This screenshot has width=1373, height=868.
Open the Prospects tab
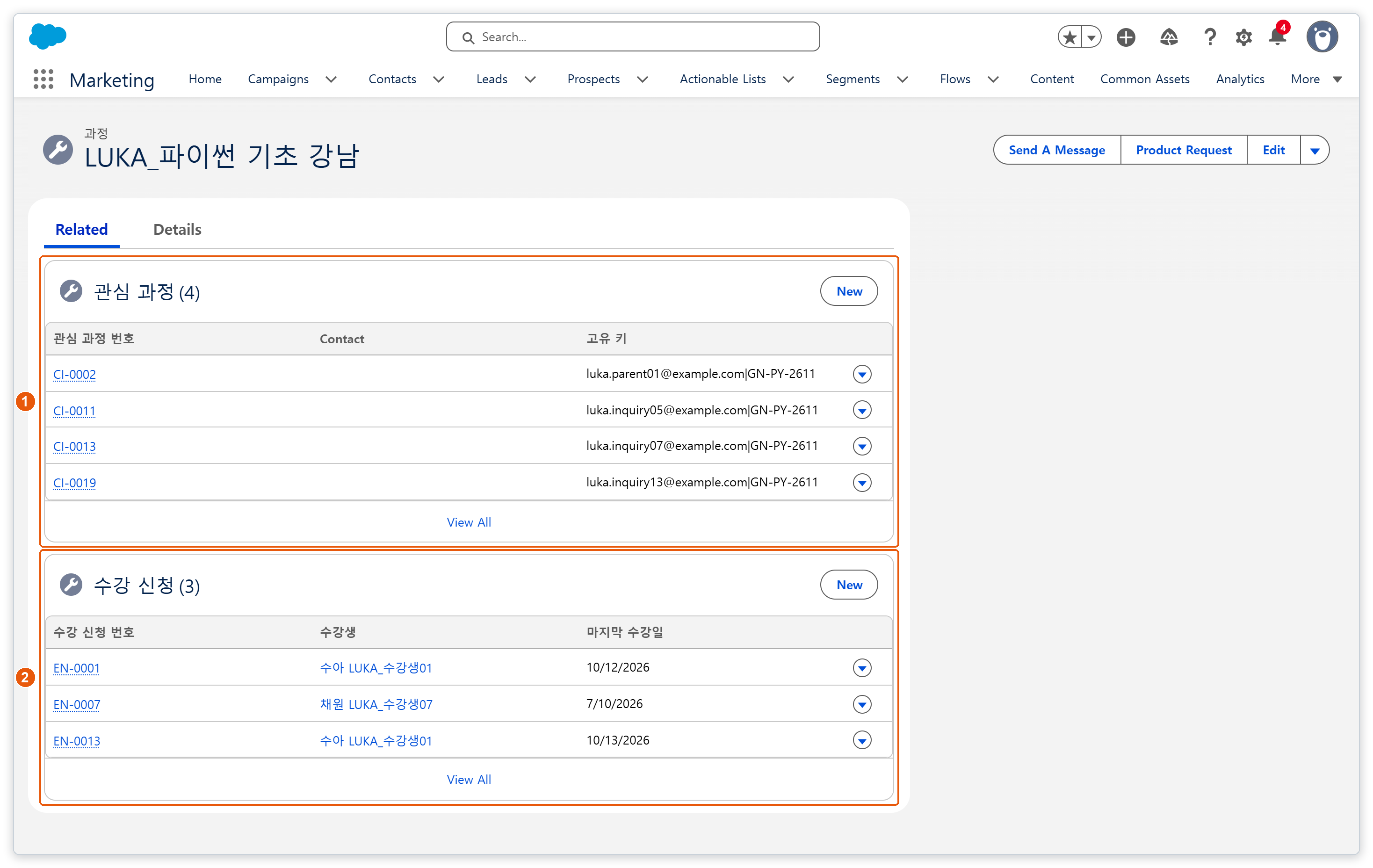pos(593,80)
